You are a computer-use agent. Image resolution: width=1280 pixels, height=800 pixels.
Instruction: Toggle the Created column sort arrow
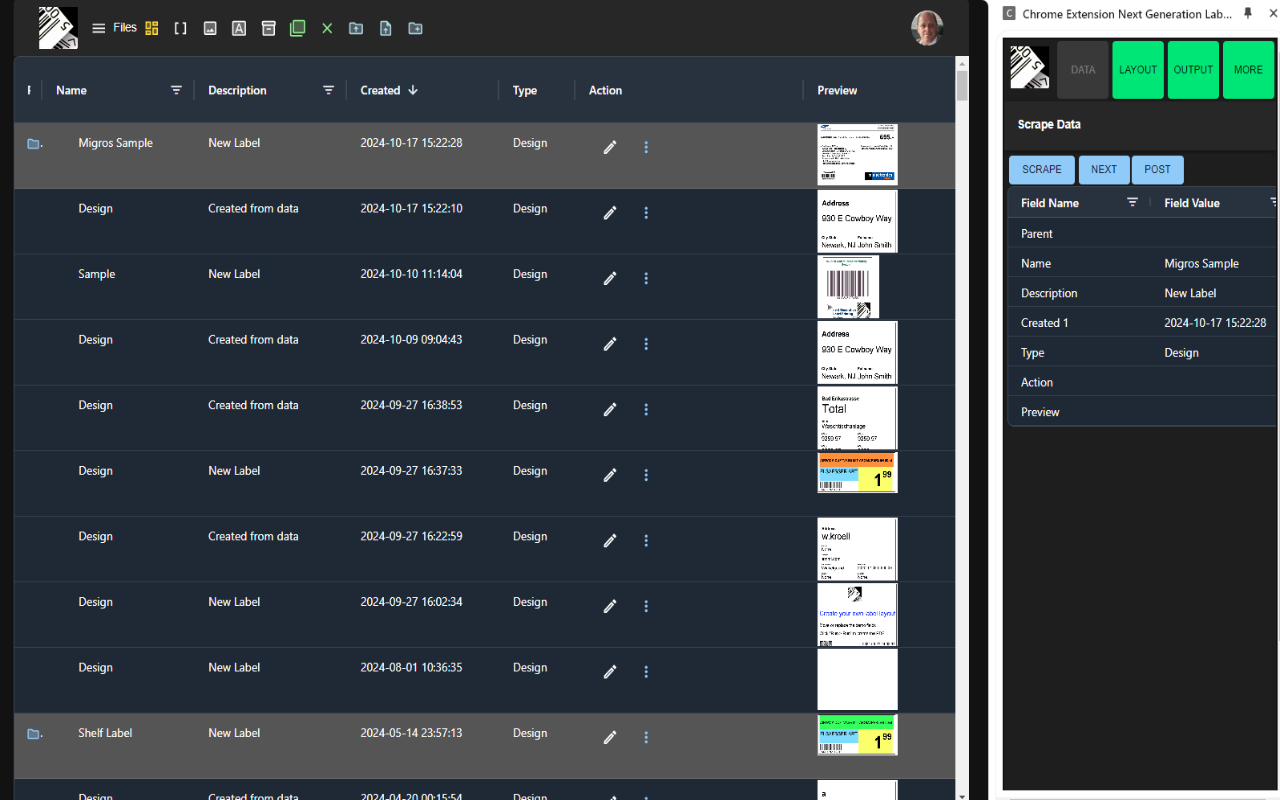[413, 90]
